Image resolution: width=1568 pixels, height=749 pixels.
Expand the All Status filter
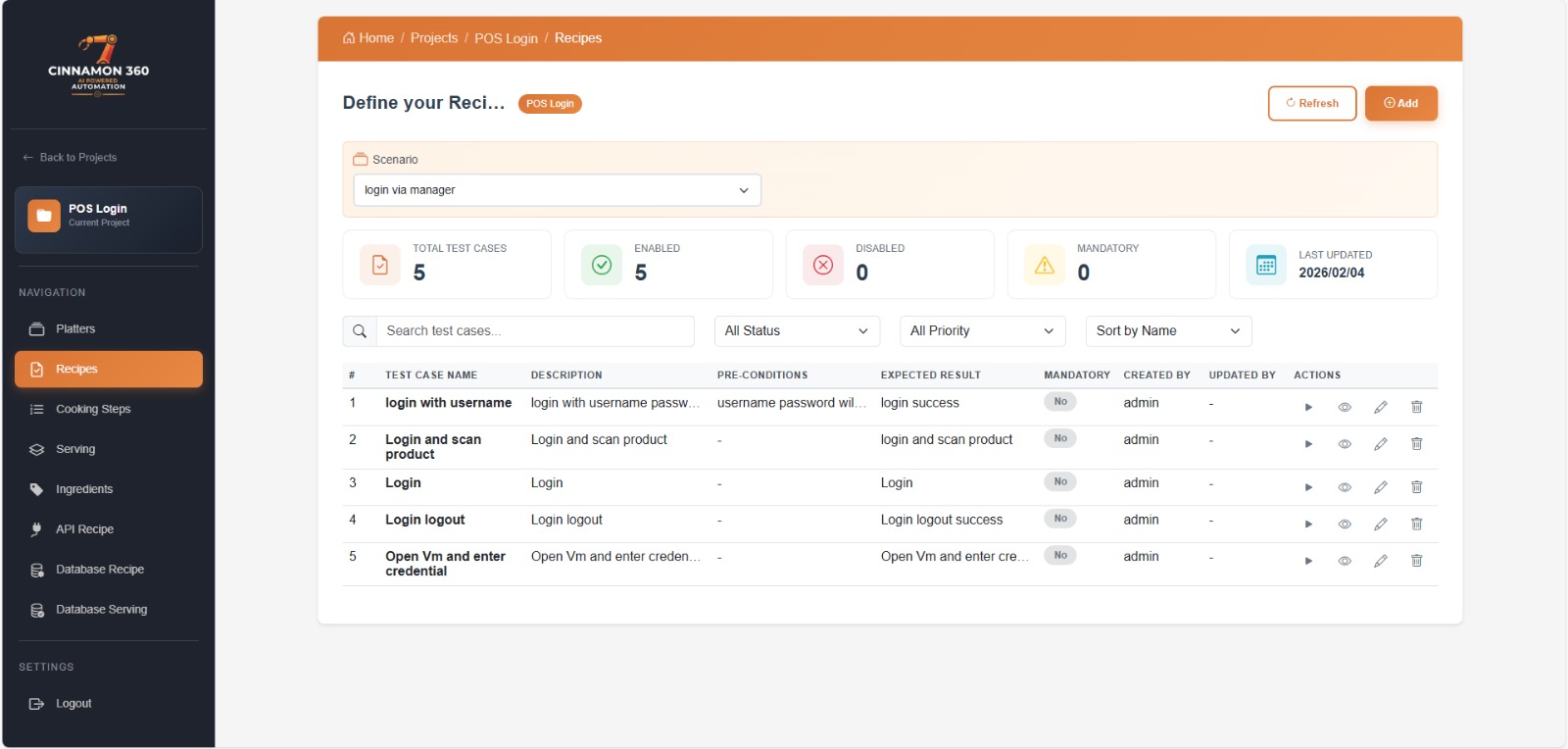796,331
